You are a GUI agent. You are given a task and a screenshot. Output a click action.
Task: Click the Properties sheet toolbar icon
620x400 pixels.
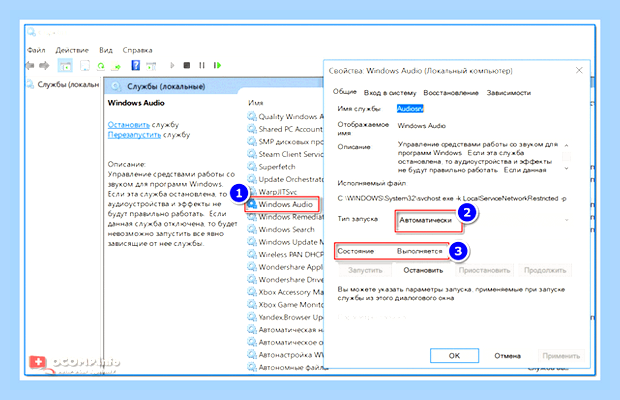tap(85, 65)
